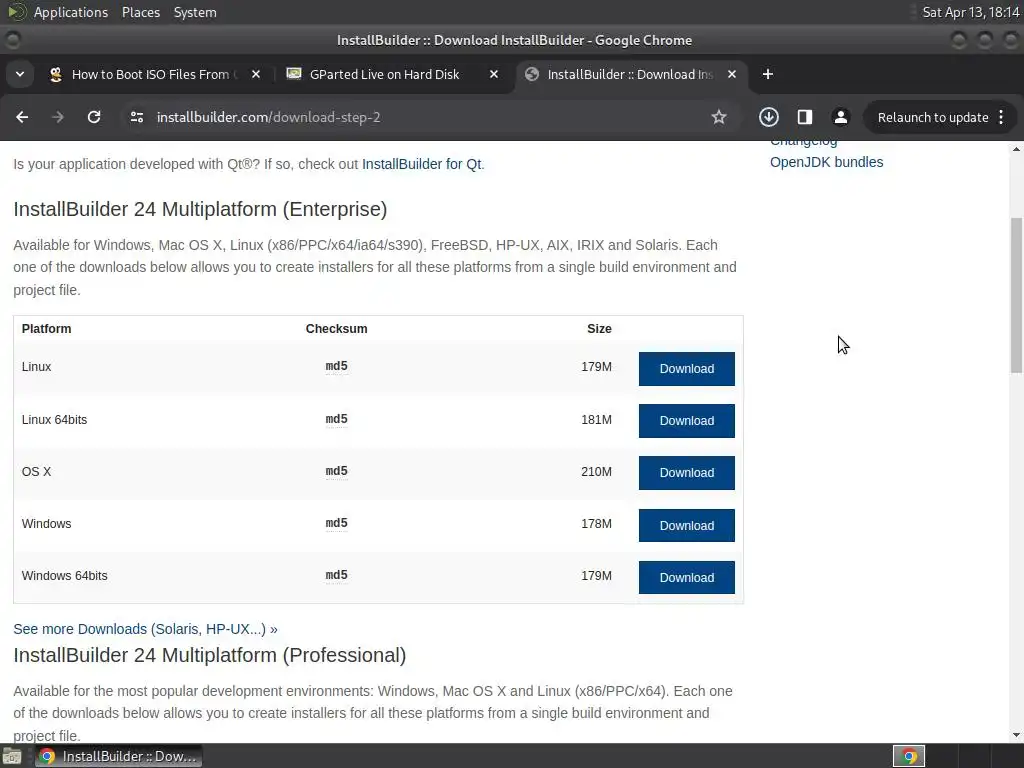Close the InstallBuilder download tab
The width and height of the screenshot is (1024, 768).
pos(732,74)
